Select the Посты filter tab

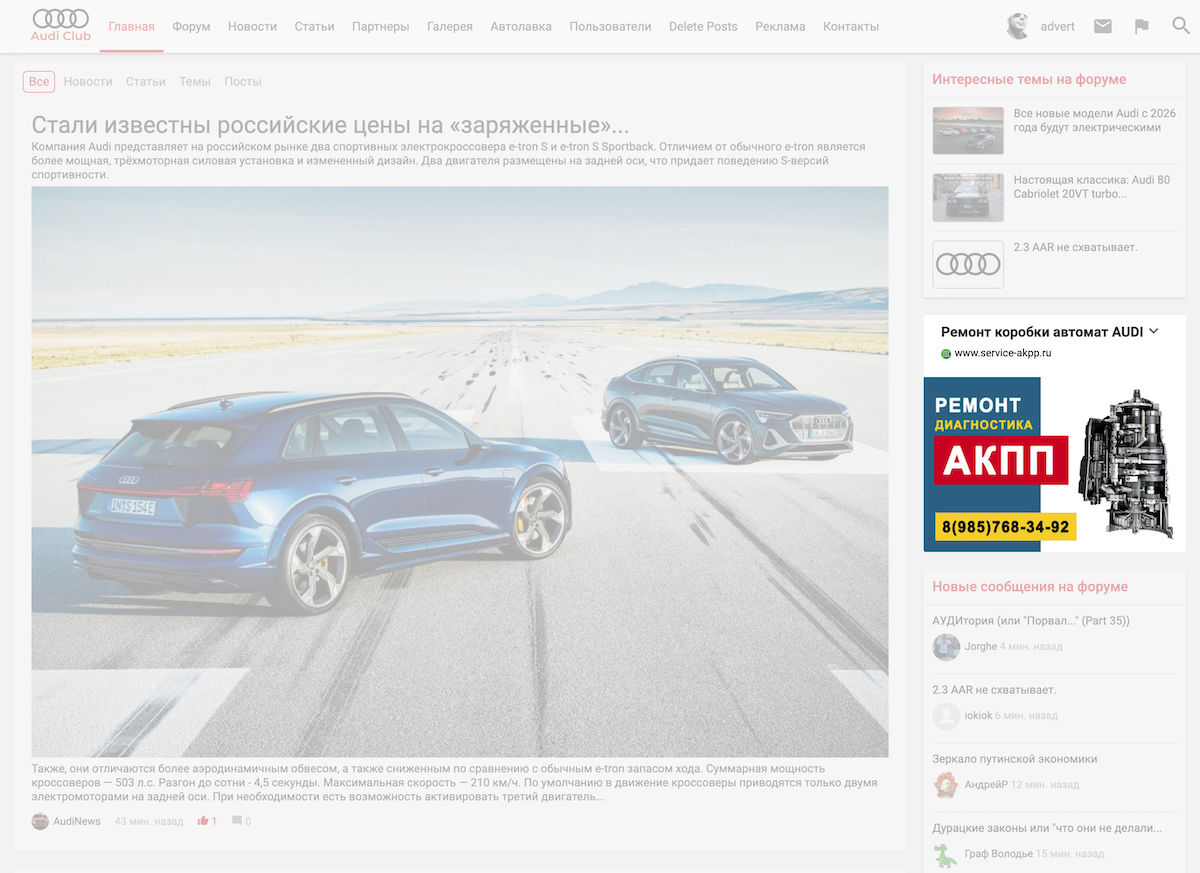pos(243,82)
